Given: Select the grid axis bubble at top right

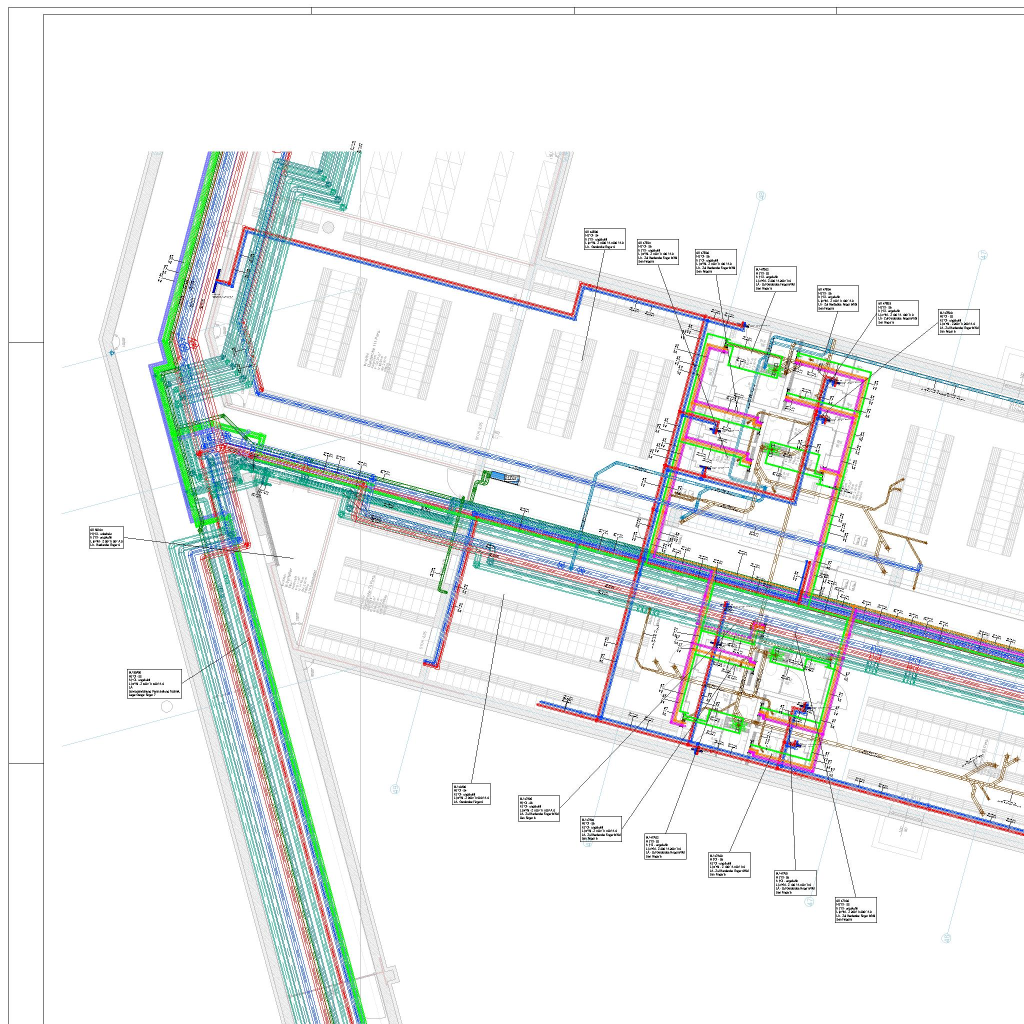Looking at the screenshot, I should point(983,256).
